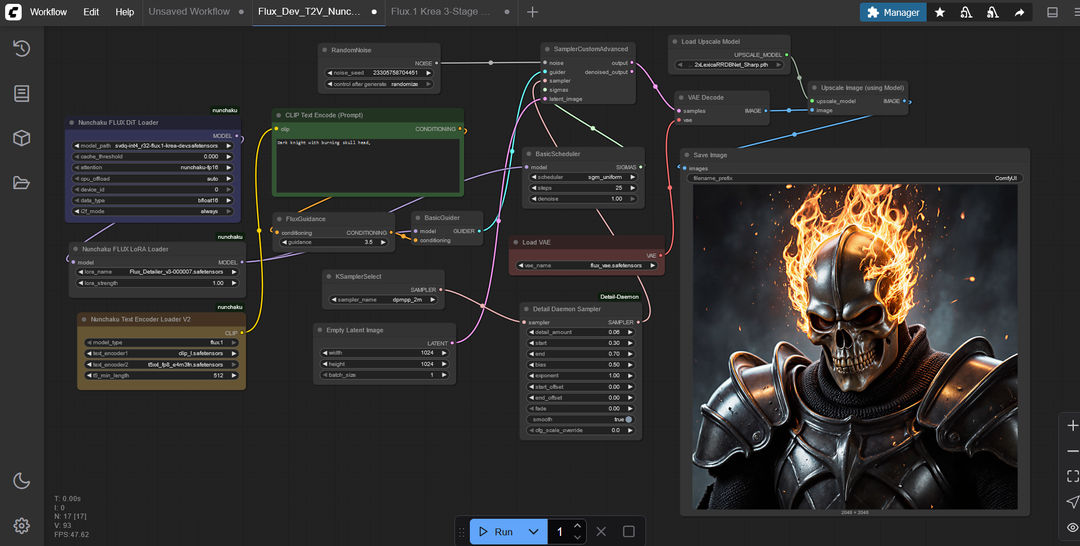Click the Run button
This screenshot has height=546, width=1080.
[497, 532]
